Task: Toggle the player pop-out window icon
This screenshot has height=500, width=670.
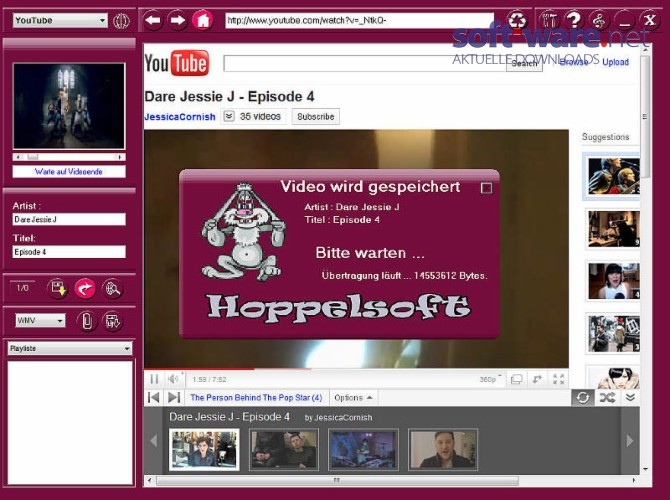Action: pyautogui.click(x=517, y=379)
